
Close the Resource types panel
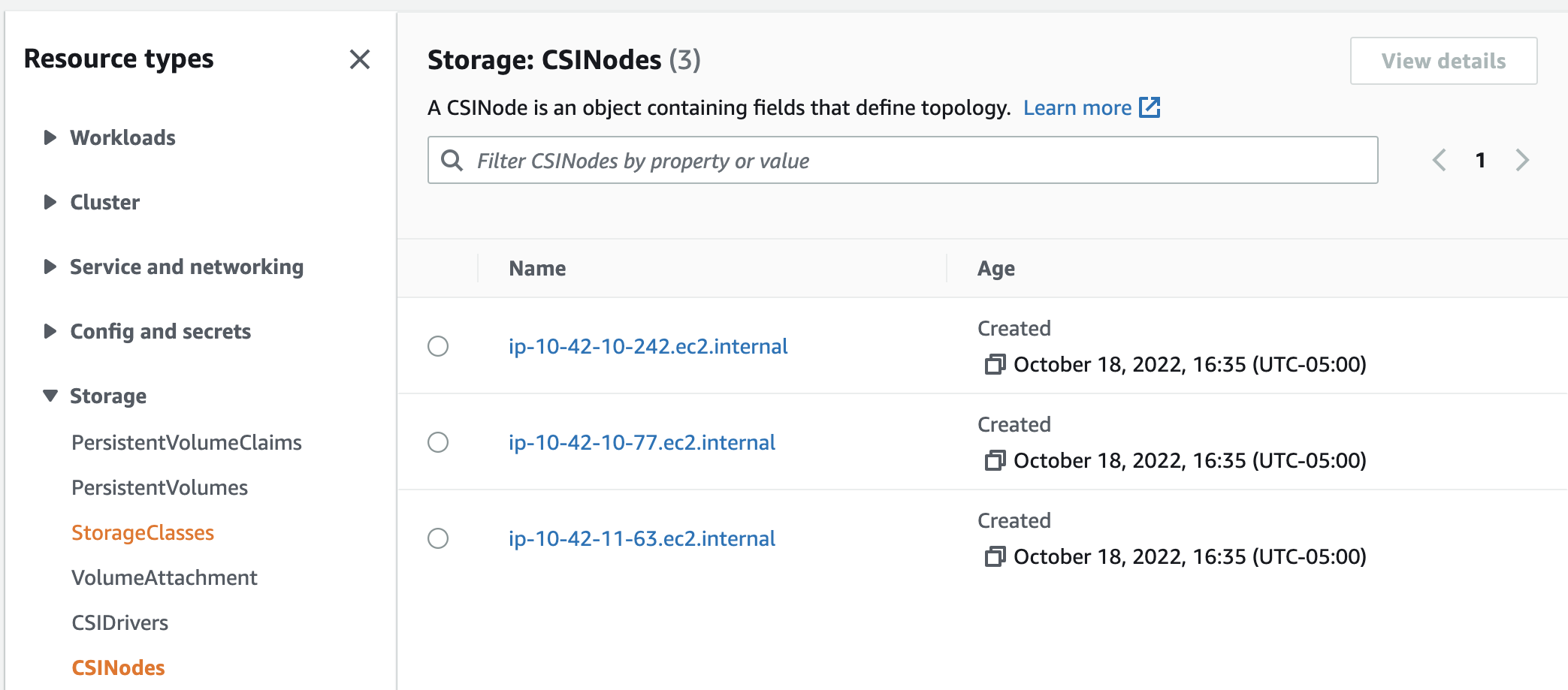[360, 59]
